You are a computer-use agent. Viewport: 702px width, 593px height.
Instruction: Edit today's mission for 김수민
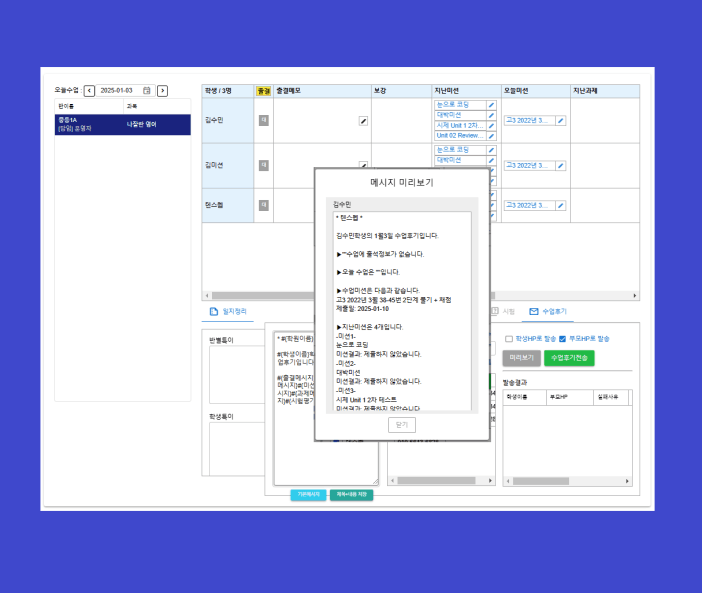561,120
